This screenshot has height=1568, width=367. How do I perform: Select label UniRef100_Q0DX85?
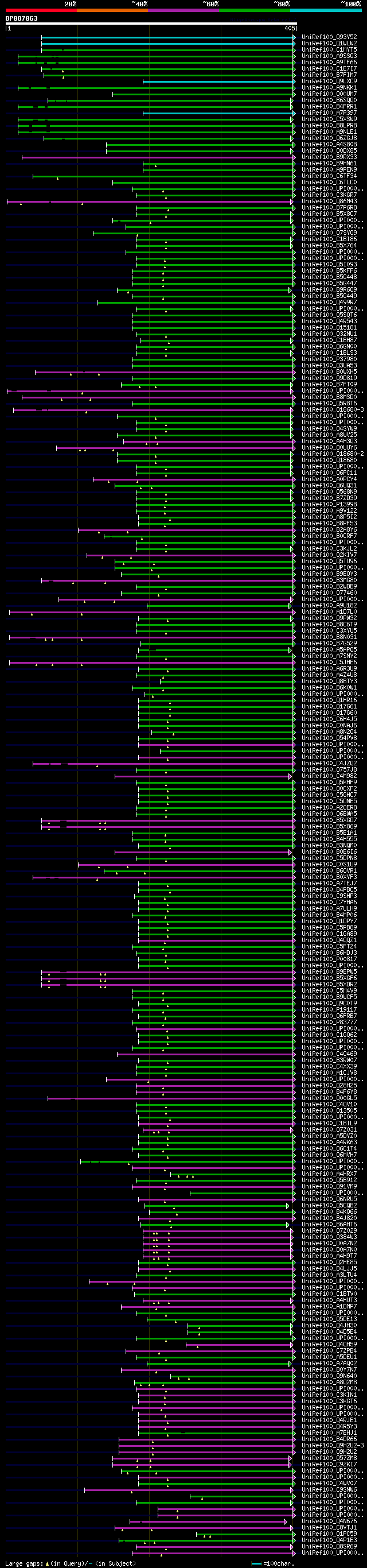(x=329, y=151)
